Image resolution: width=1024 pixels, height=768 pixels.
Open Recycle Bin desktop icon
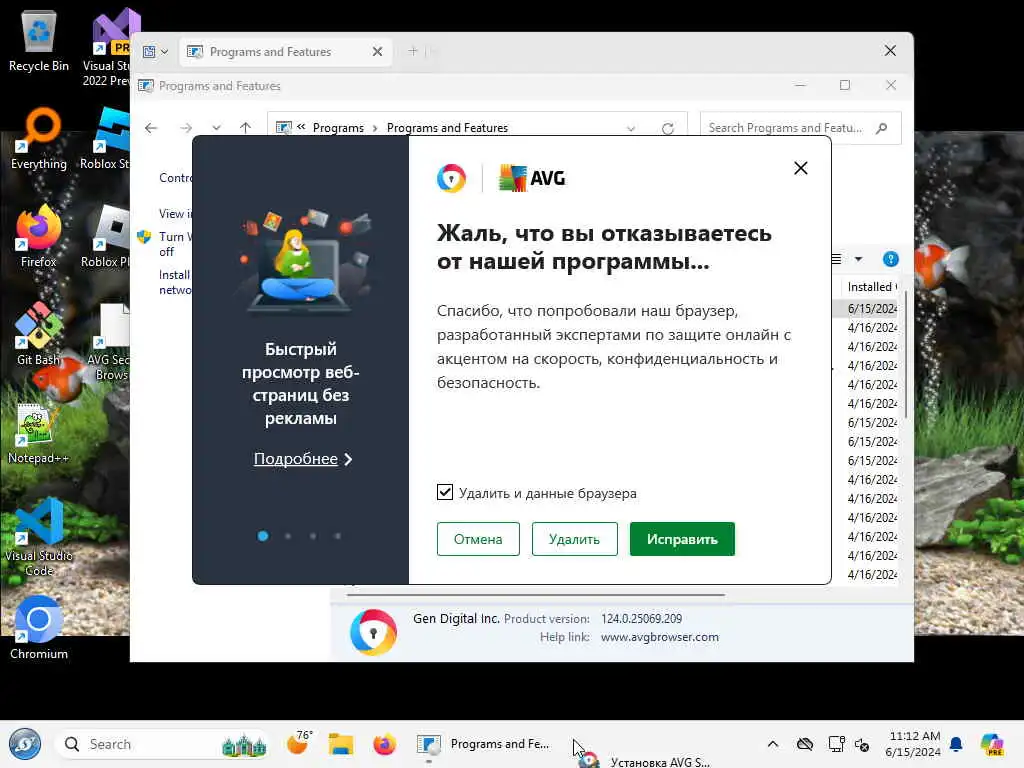pos(39,40)
